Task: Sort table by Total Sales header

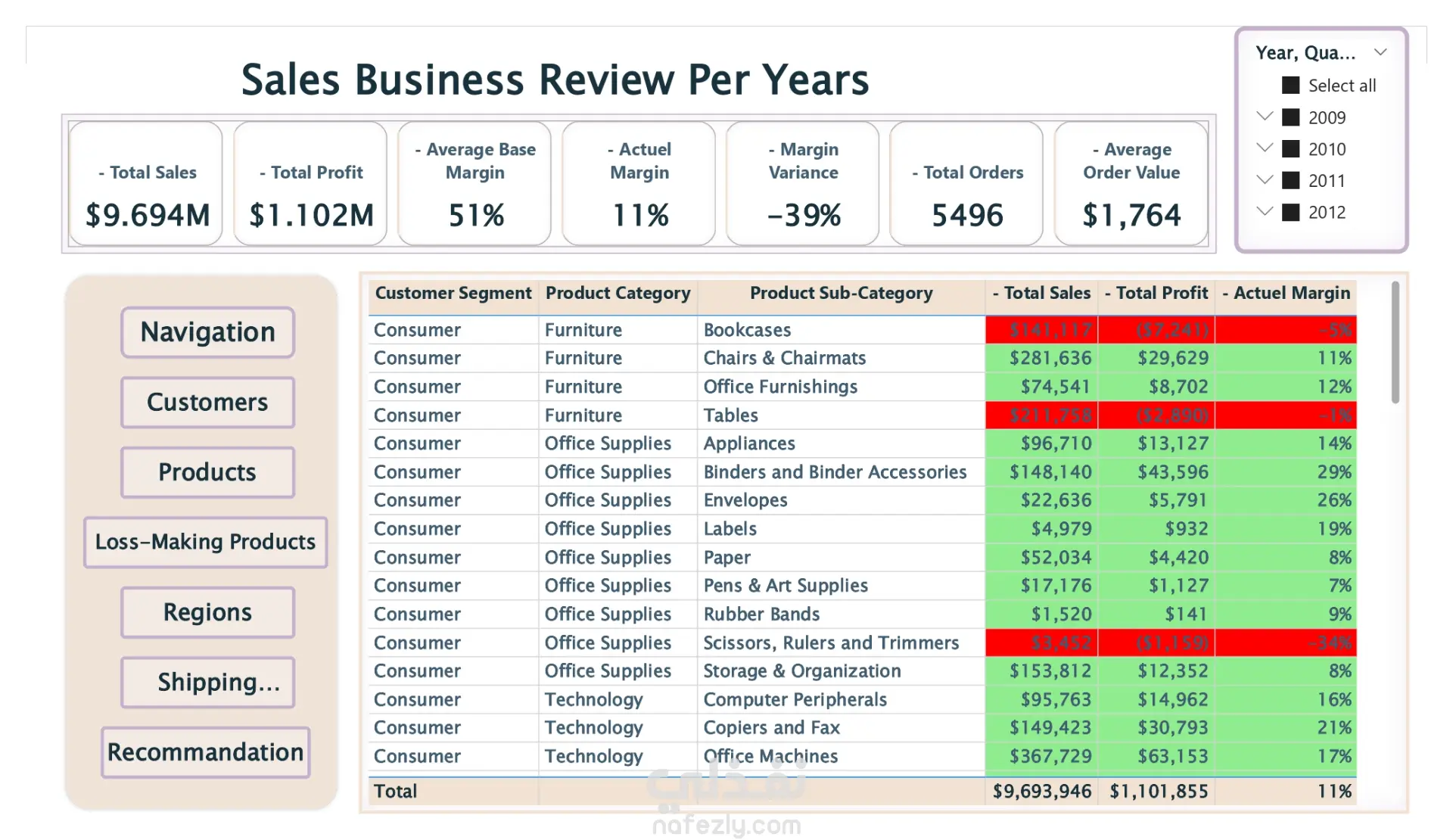Action: coord(1041,293)
